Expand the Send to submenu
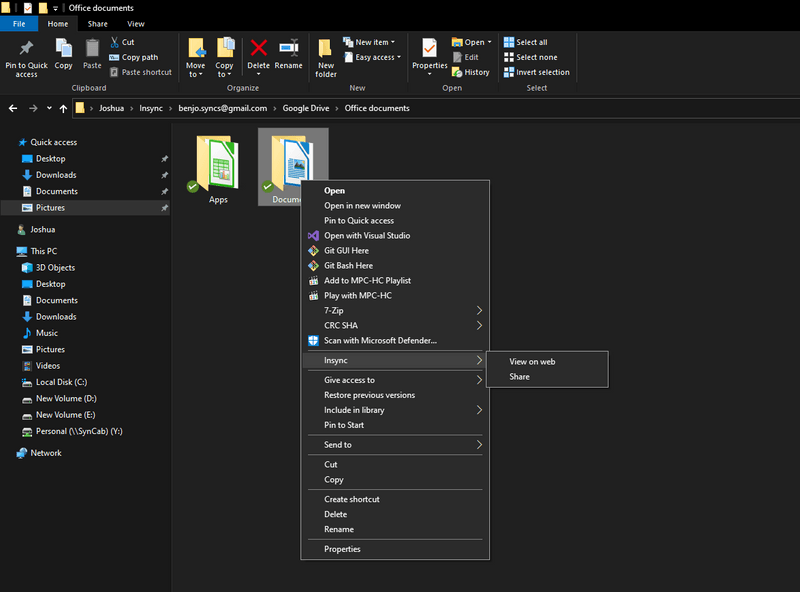This screenshot has width=800, height=592. pyautogui.click(x=340, y=444)
